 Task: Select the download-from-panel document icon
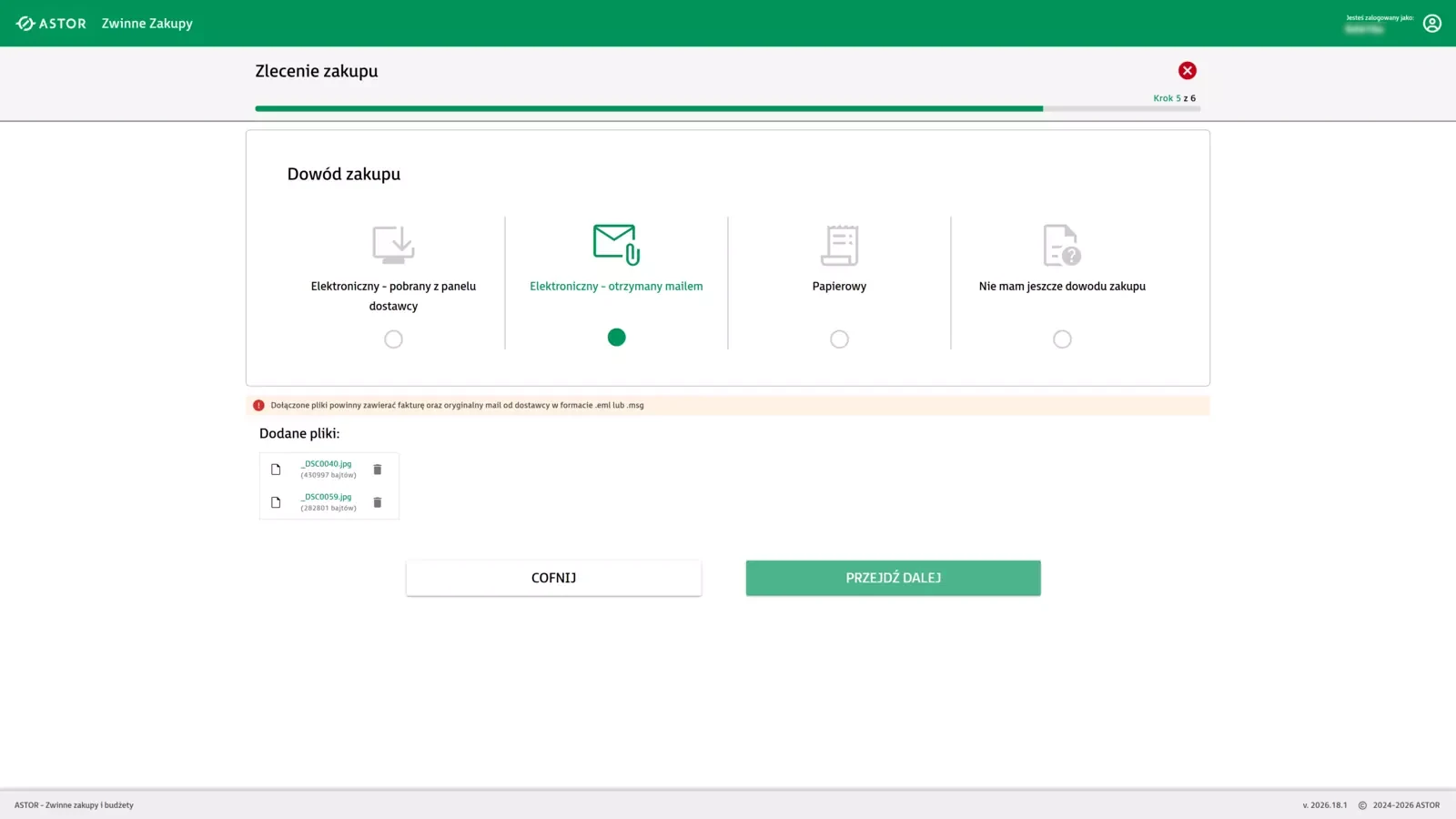393,244
